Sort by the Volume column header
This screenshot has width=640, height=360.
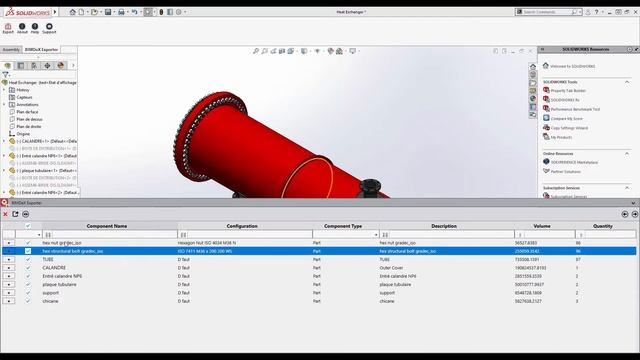tap(542, 226)
